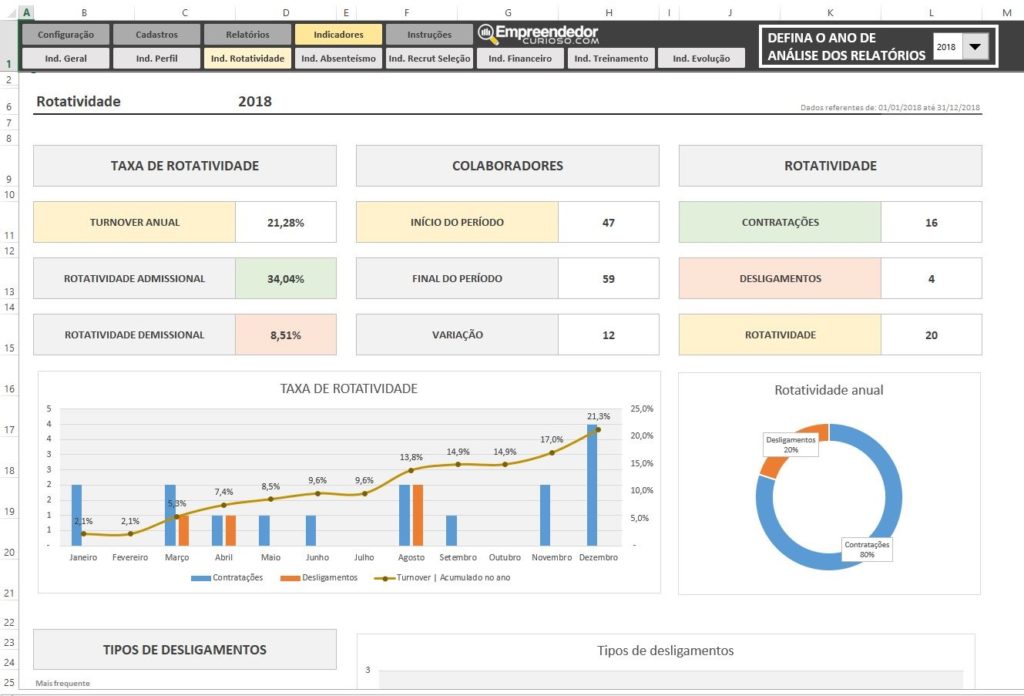Open the Configuração button
The image size is (1024, 696).
(x=65, y=34)
